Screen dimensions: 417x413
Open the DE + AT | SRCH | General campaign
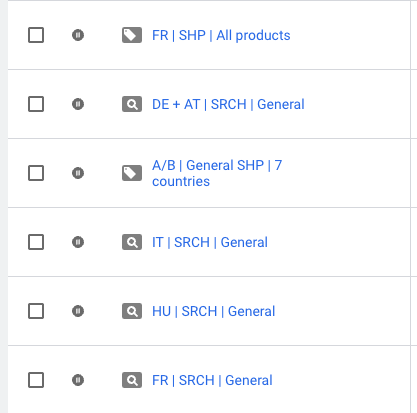(x=228, y=104)
